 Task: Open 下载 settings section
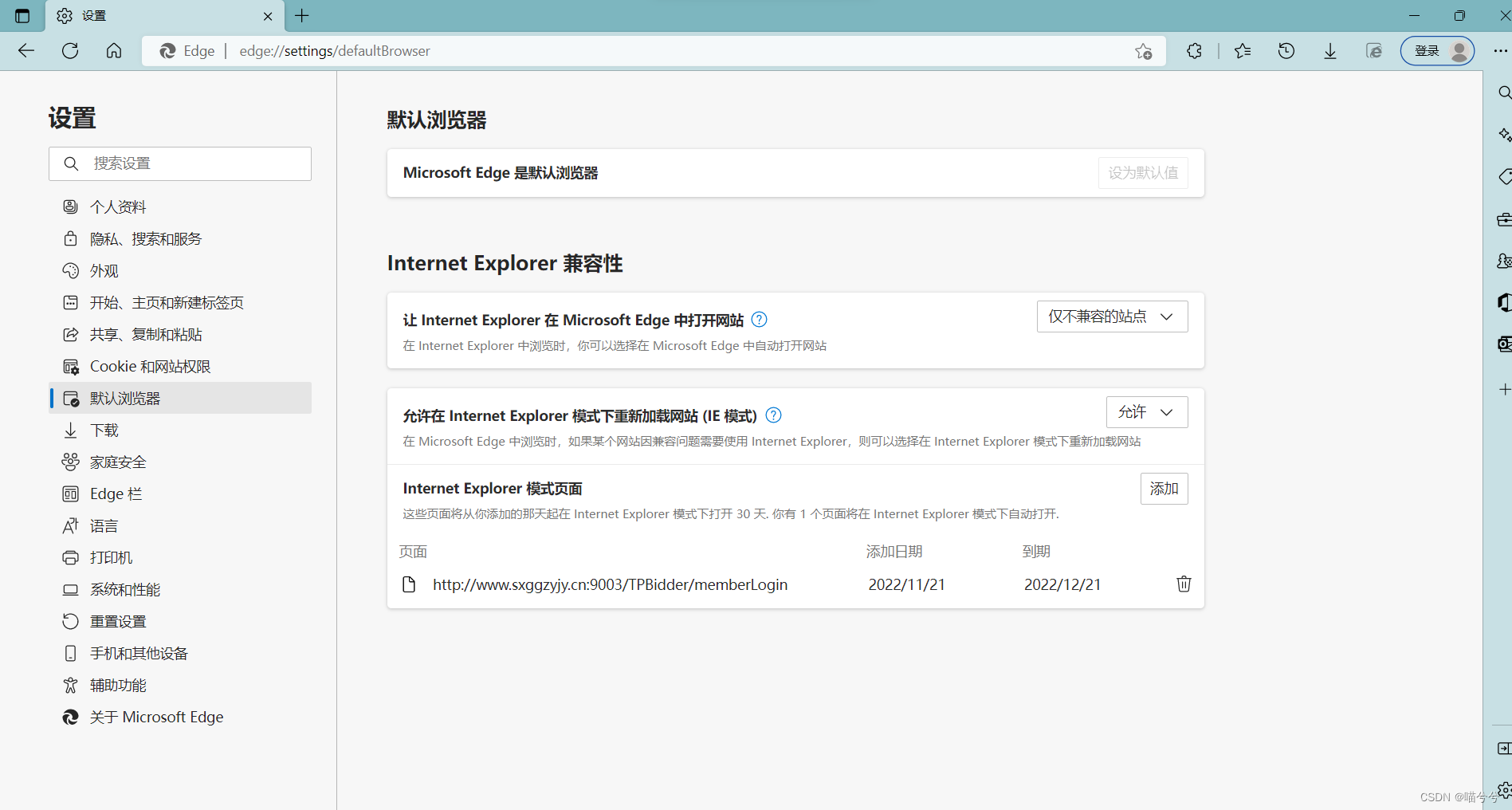tap(180, 431)
